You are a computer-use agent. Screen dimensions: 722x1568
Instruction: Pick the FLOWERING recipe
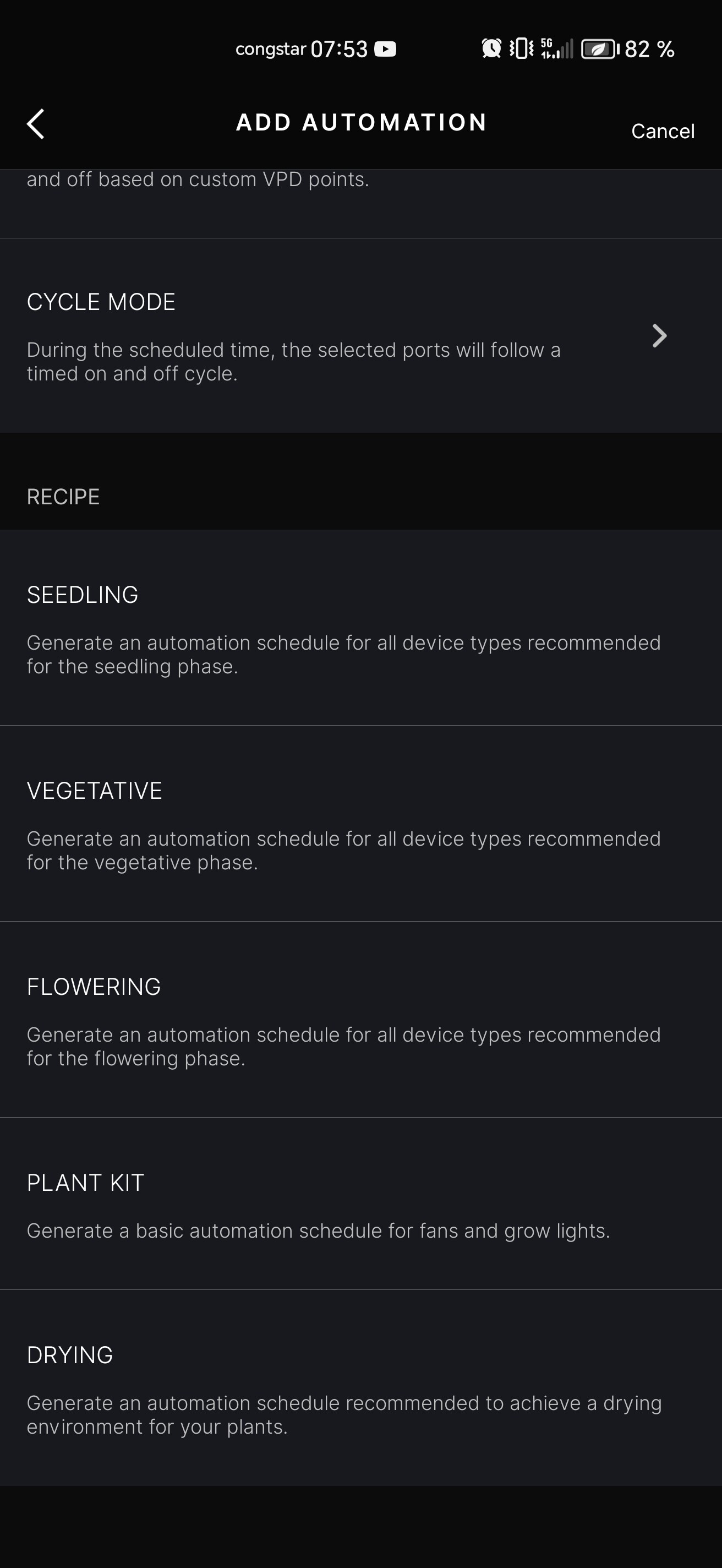[94, 987]
